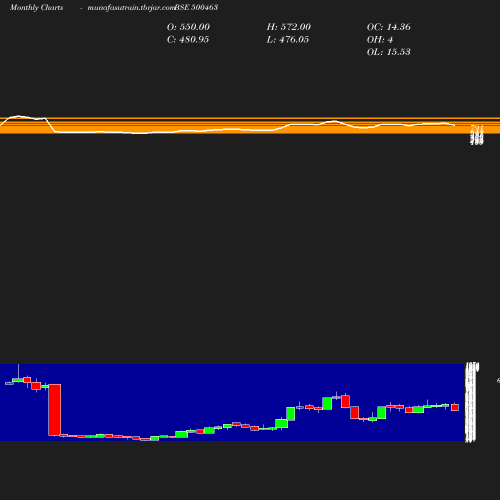Screen dimensions: 500x500
Task: Click the high value 'H: 572.00'
Action: click(288, 27)
